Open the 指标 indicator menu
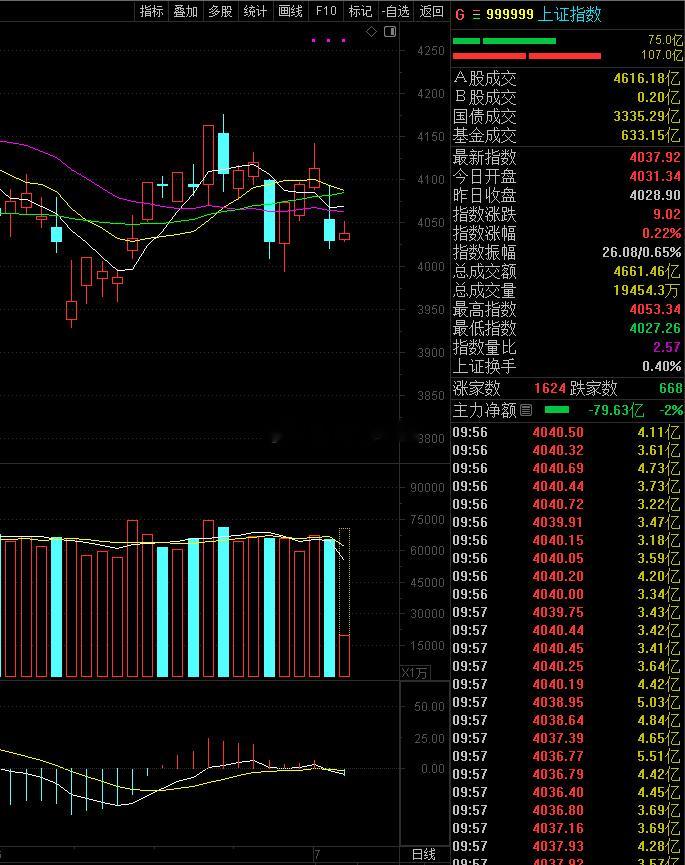 (151, 11)
